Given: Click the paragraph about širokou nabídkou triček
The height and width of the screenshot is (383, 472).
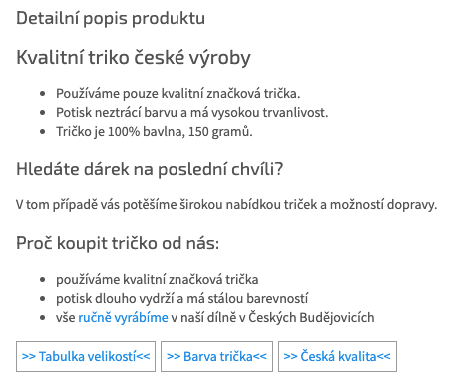Looking at the screenshot, I should click(x=226, y=204).
